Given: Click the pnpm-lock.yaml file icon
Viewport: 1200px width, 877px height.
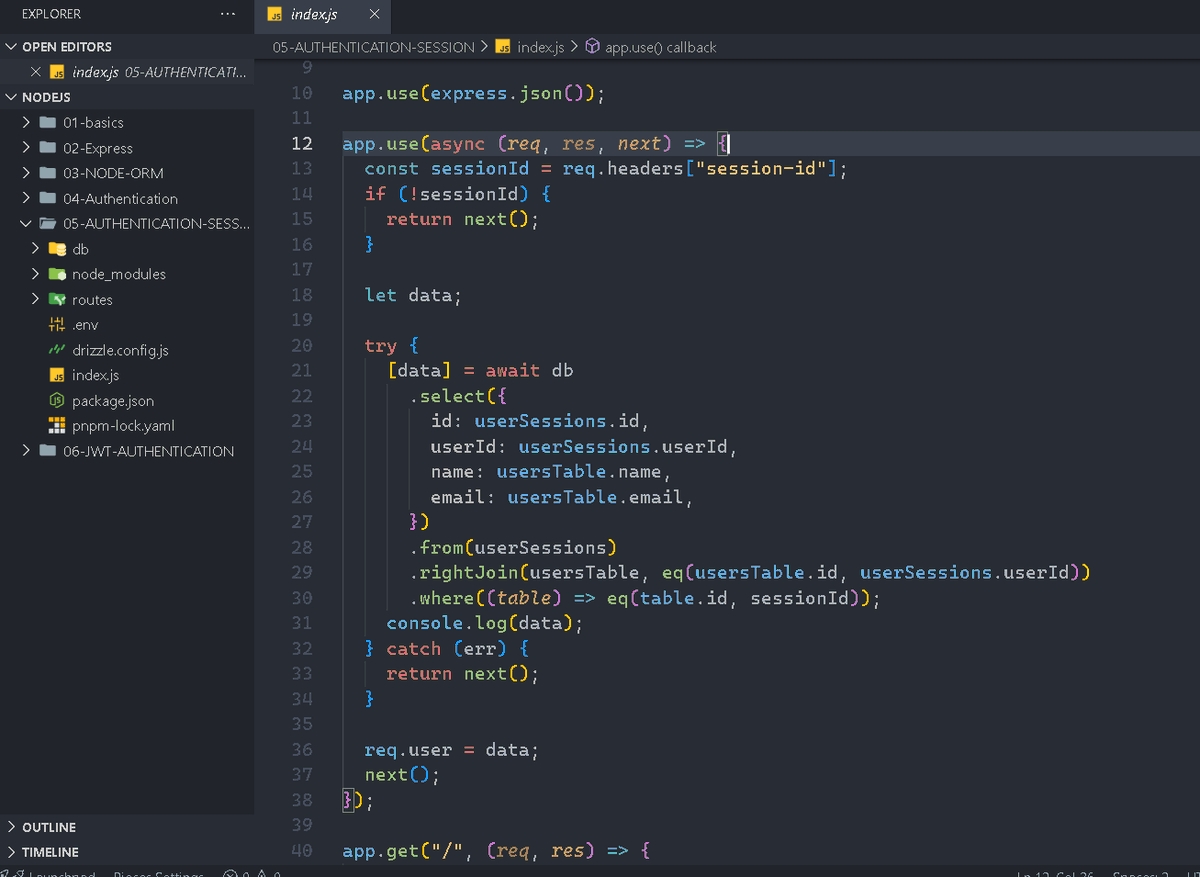Looking at the screenshot, I should pos(57,425).
